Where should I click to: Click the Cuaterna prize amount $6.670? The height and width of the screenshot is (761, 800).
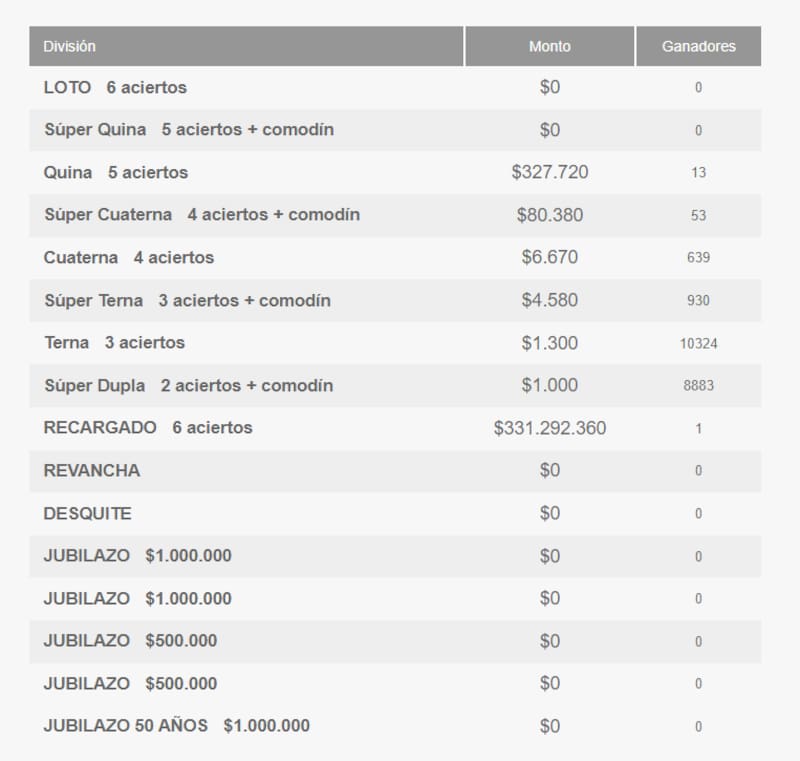point(549,257)
